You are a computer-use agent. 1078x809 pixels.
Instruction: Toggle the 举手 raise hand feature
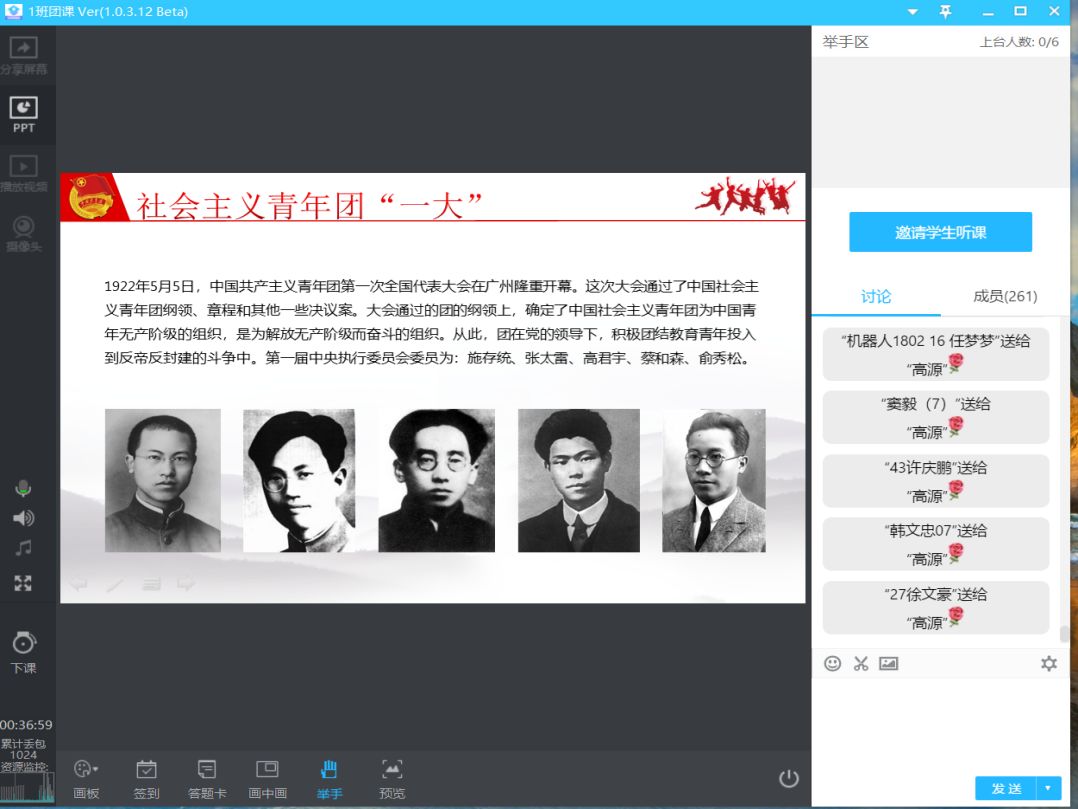(x=329, y=777)
